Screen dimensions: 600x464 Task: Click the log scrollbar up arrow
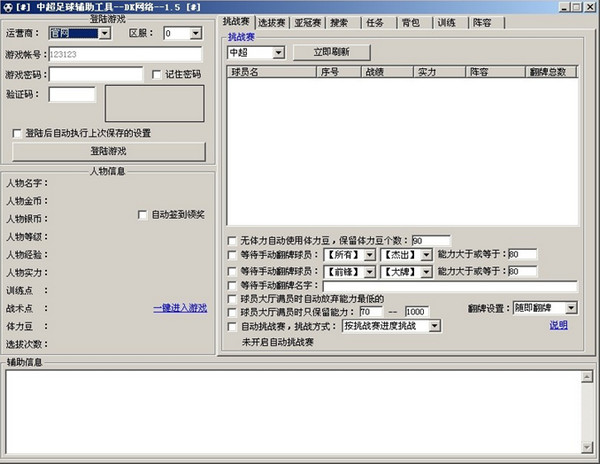587,377
